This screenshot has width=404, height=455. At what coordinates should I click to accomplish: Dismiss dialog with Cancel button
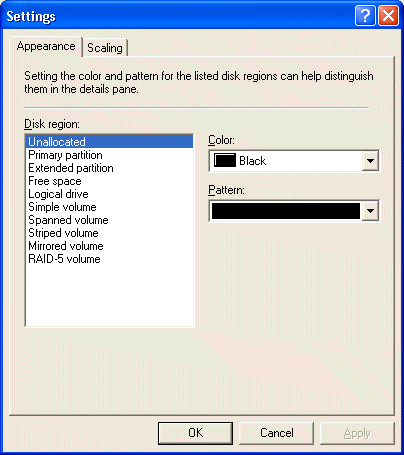277,433
